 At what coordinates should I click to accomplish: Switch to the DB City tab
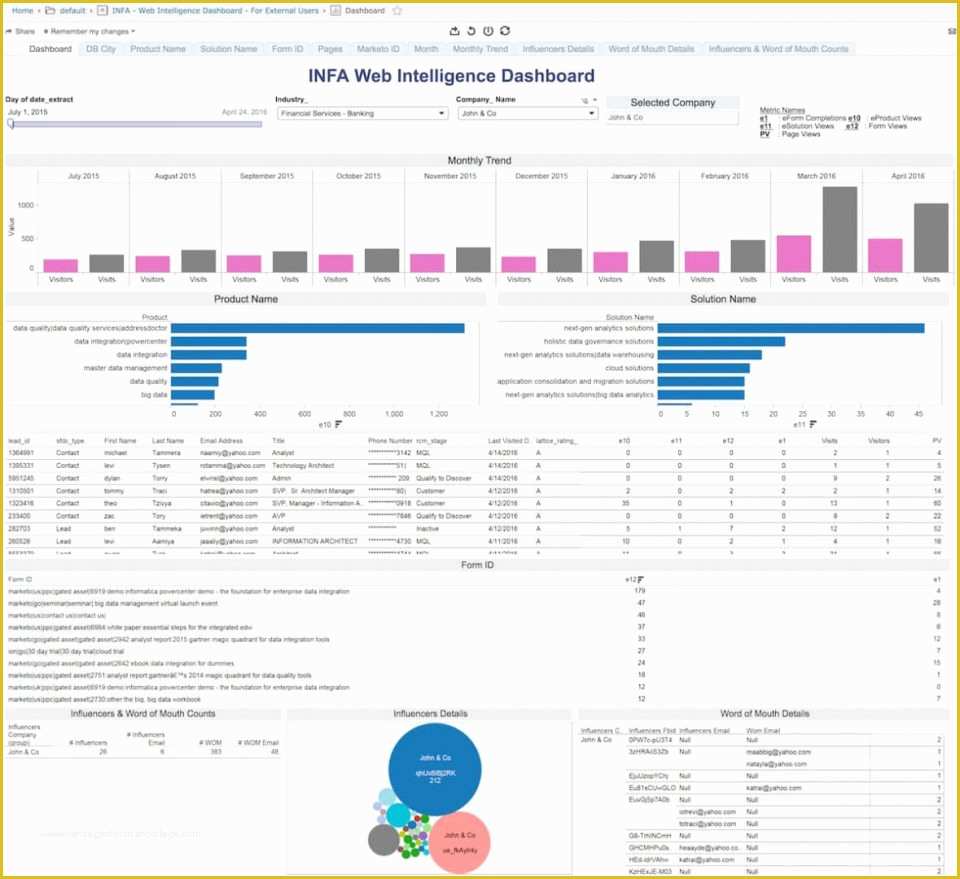click(x=101, y=49)
